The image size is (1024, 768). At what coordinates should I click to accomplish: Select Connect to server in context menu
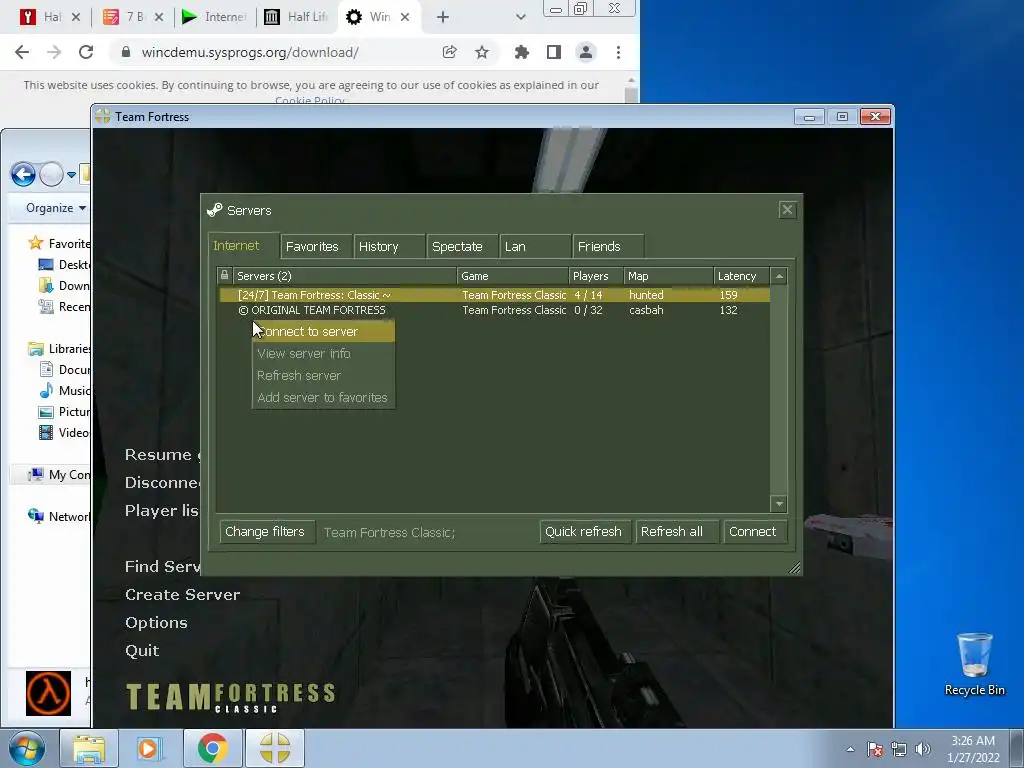[323, 332]
